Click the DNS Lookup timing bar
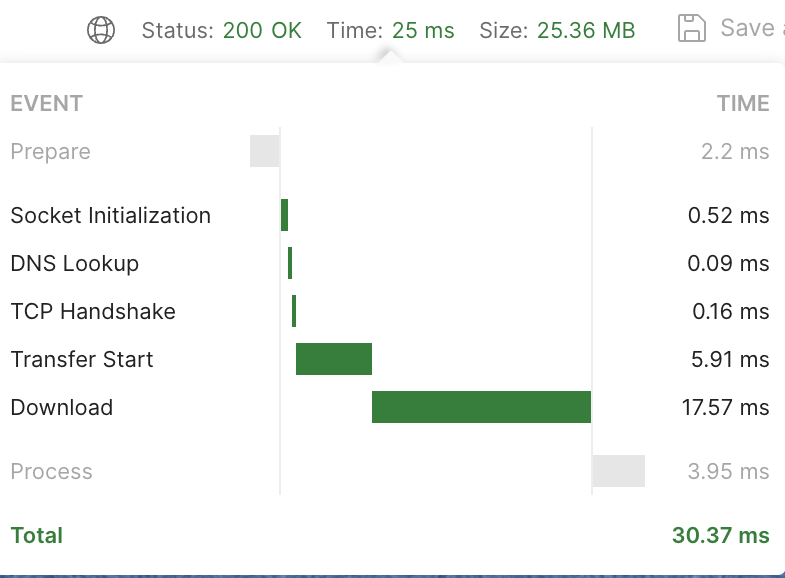 click(x=290, y=263)
